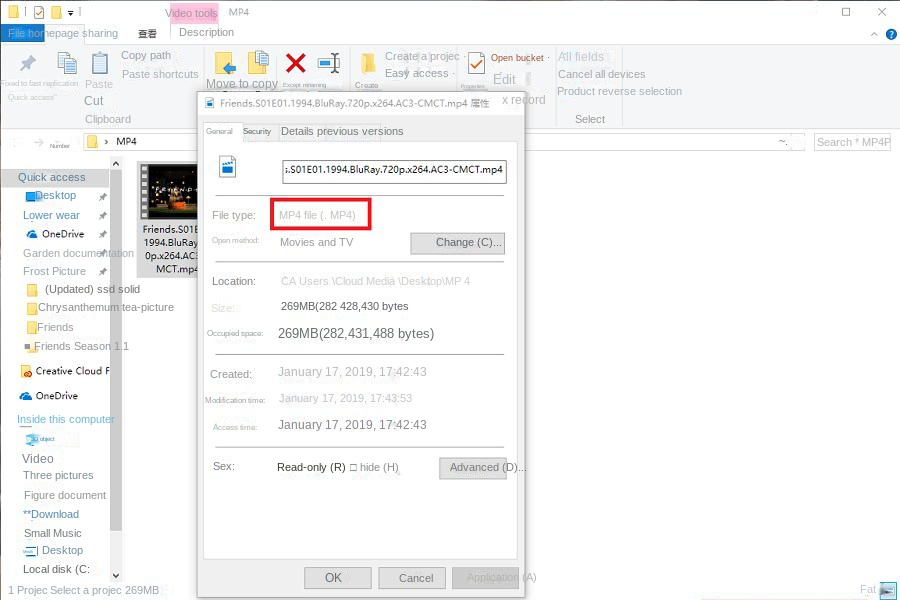Click the Cancel button in dialog
The image size is (900, 600).
point(412,578)
